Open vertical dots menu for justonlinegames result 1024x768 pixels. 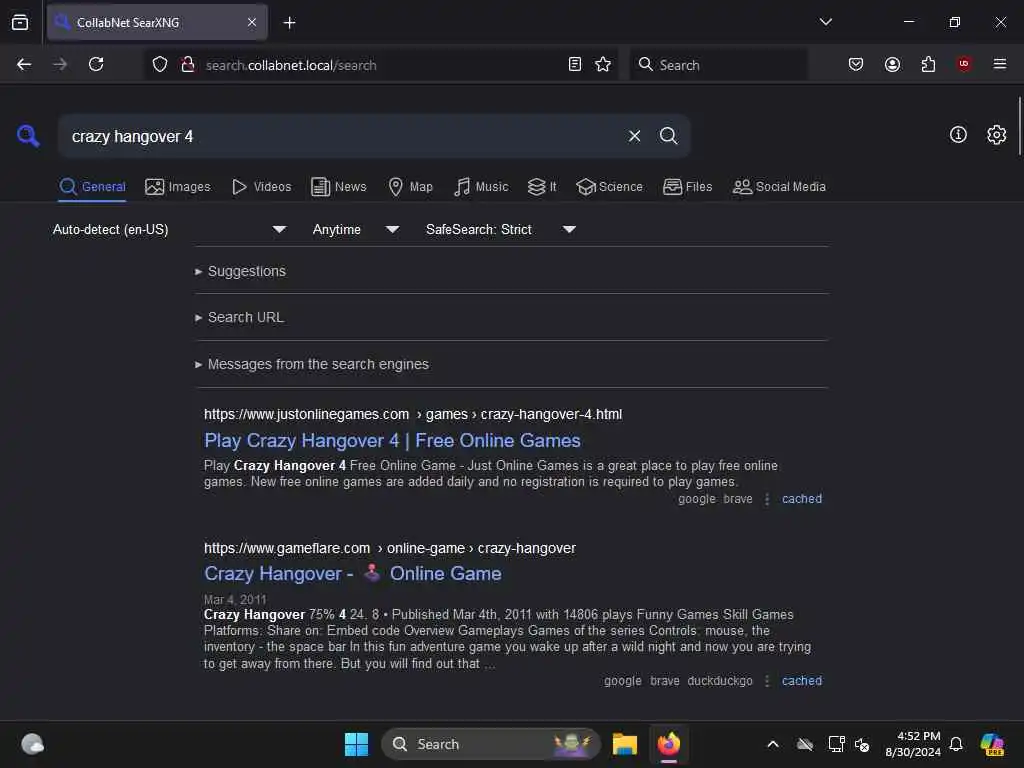coord(767,499)
